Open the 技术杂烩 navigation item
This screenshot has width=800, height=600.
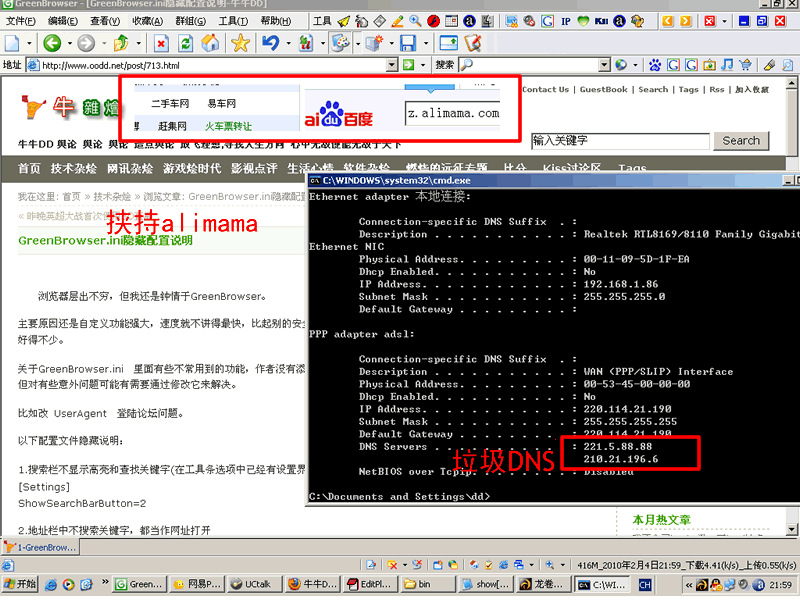(x=73, y=168)
